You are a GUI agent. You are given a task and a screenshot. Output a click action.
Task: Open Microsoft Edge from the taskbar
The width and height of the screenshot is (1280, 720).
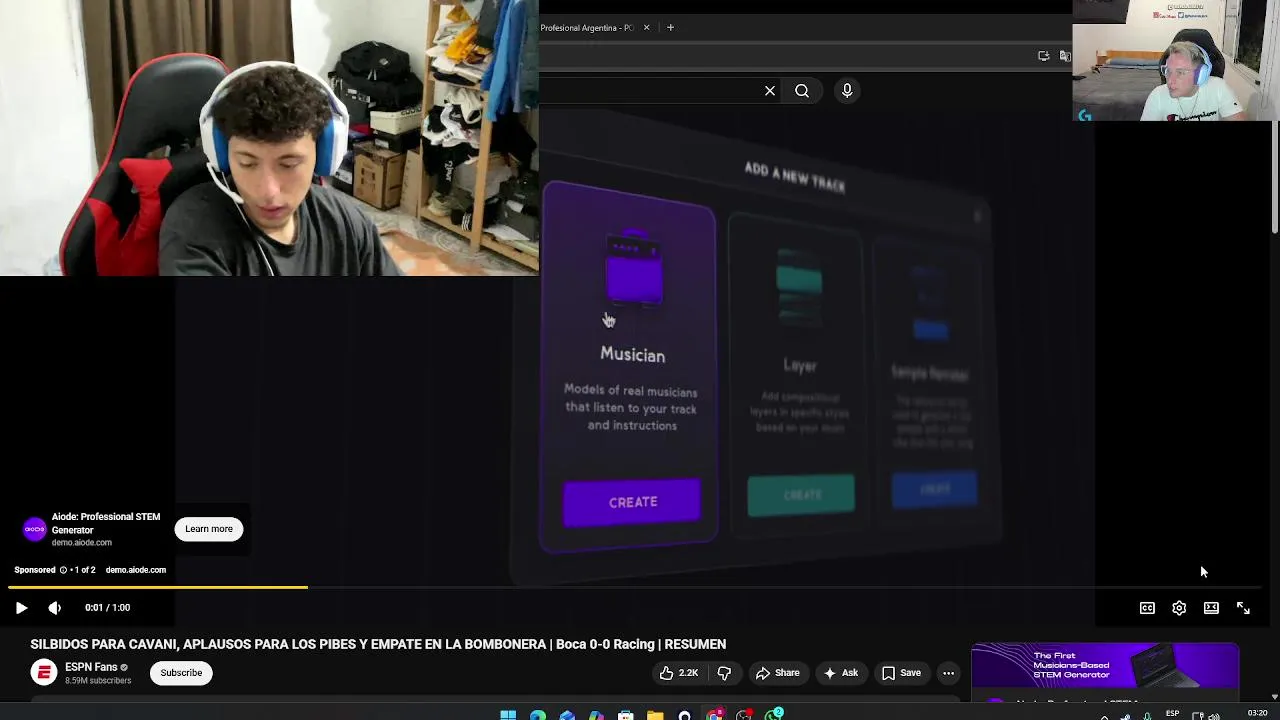(538, 714)
